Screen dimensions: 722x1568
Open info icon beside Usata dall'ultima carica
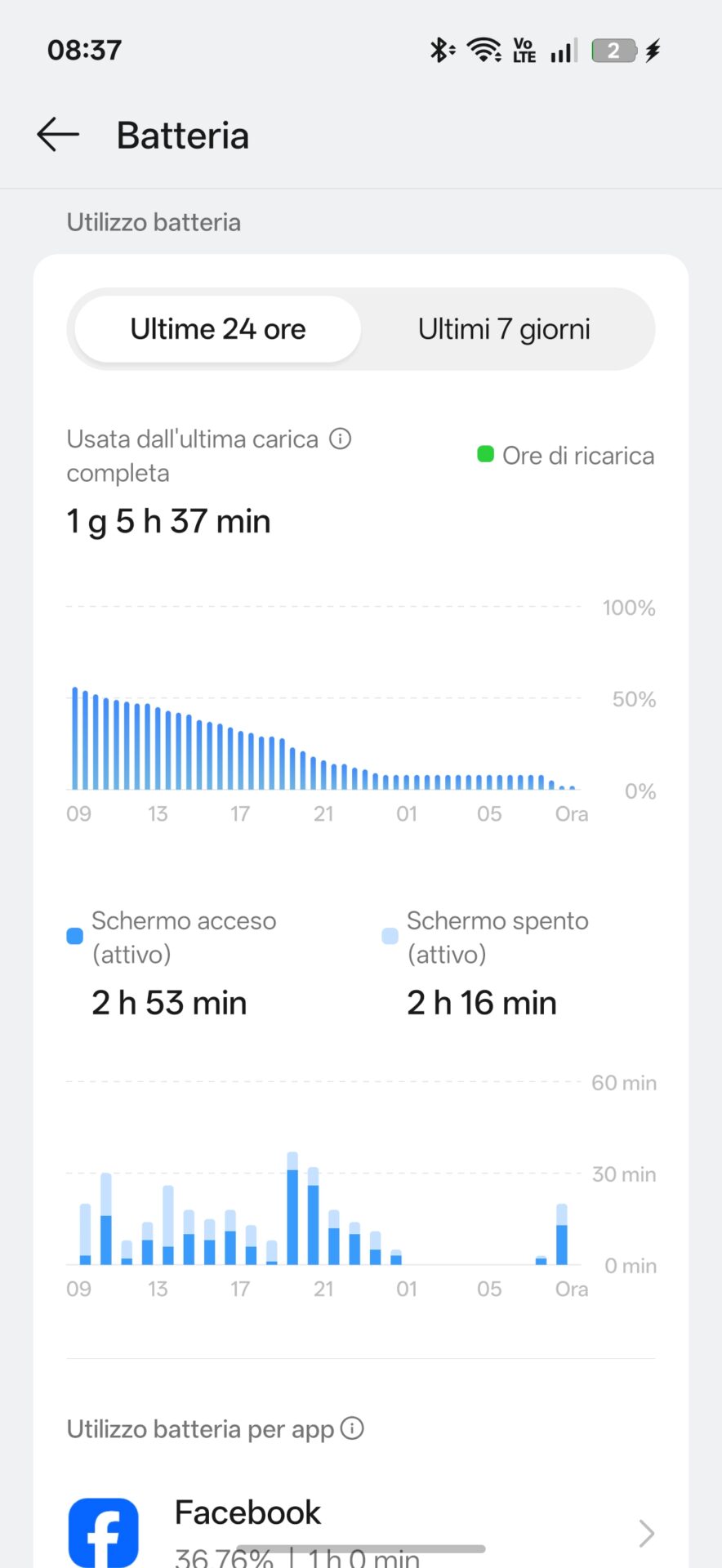(340, 439)
